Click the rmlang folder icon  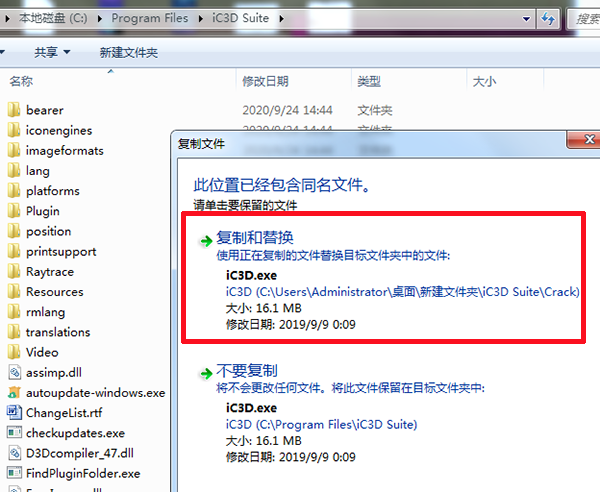tap(14, 312)
